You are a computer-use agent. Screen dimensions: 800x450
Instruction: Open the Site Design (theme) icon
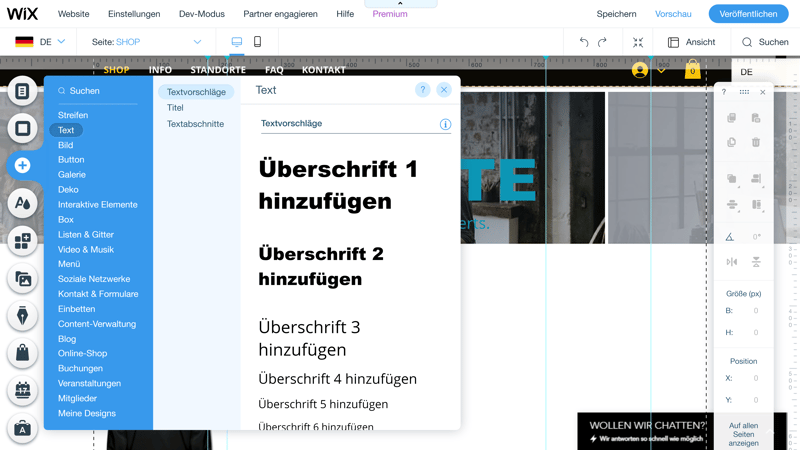coord(22,203)
